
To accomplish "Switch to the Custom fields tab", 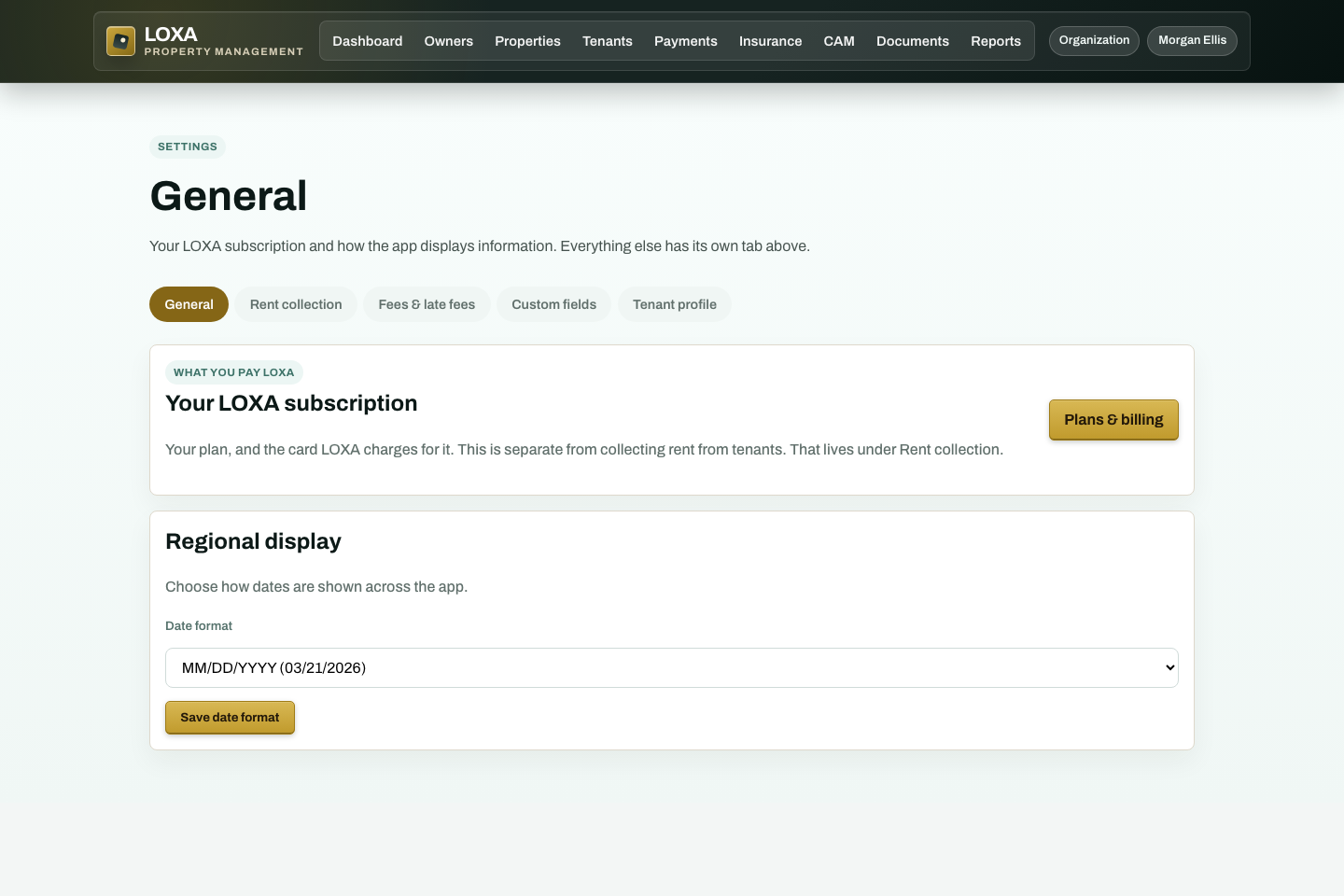I will (x=553, y=304).
